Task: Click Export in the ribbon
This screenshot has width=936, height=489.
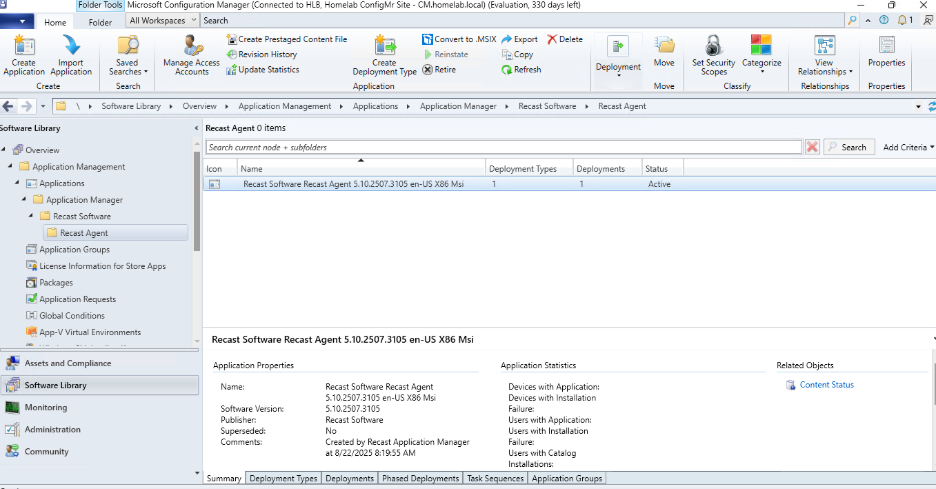Action: coord(519,39)
